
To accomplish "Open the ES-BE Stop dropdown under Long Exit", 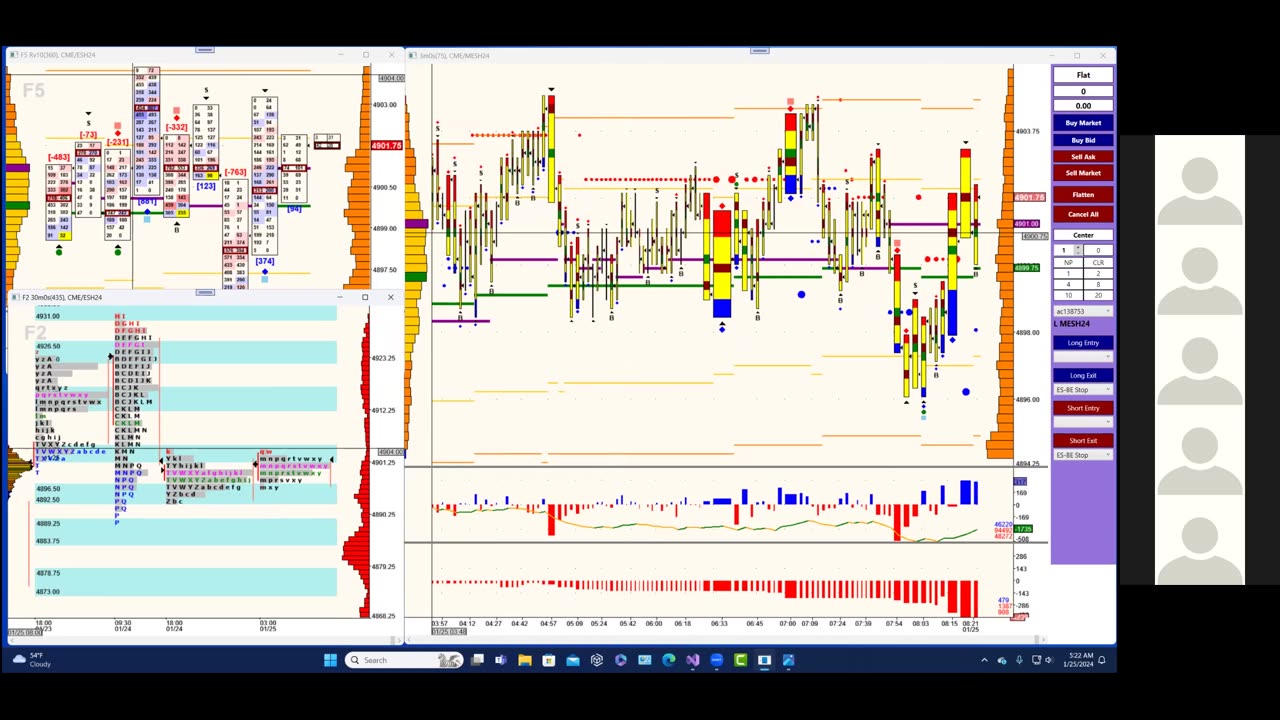I will coord(1083,390).
